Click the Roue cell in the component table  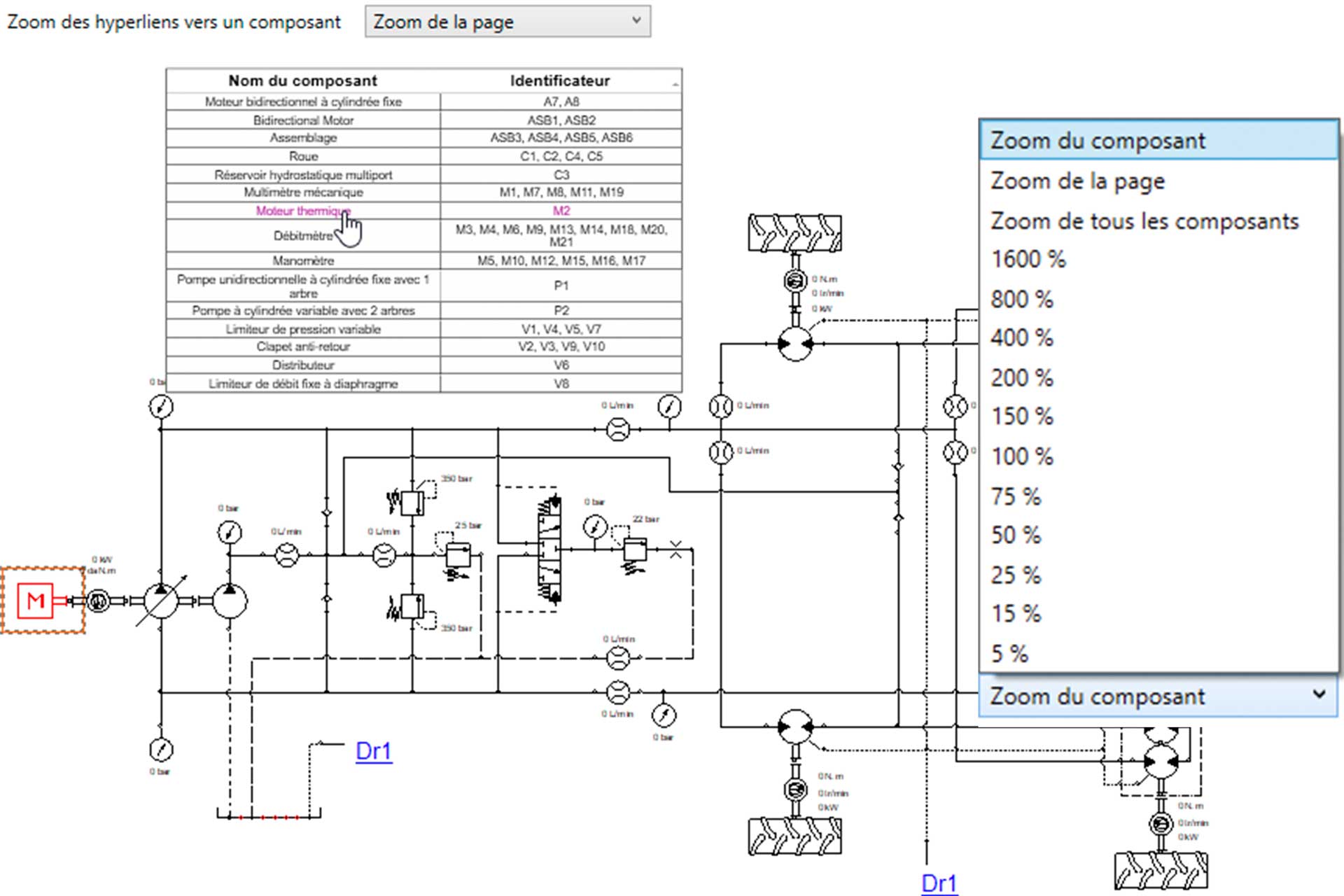(303, 156)
